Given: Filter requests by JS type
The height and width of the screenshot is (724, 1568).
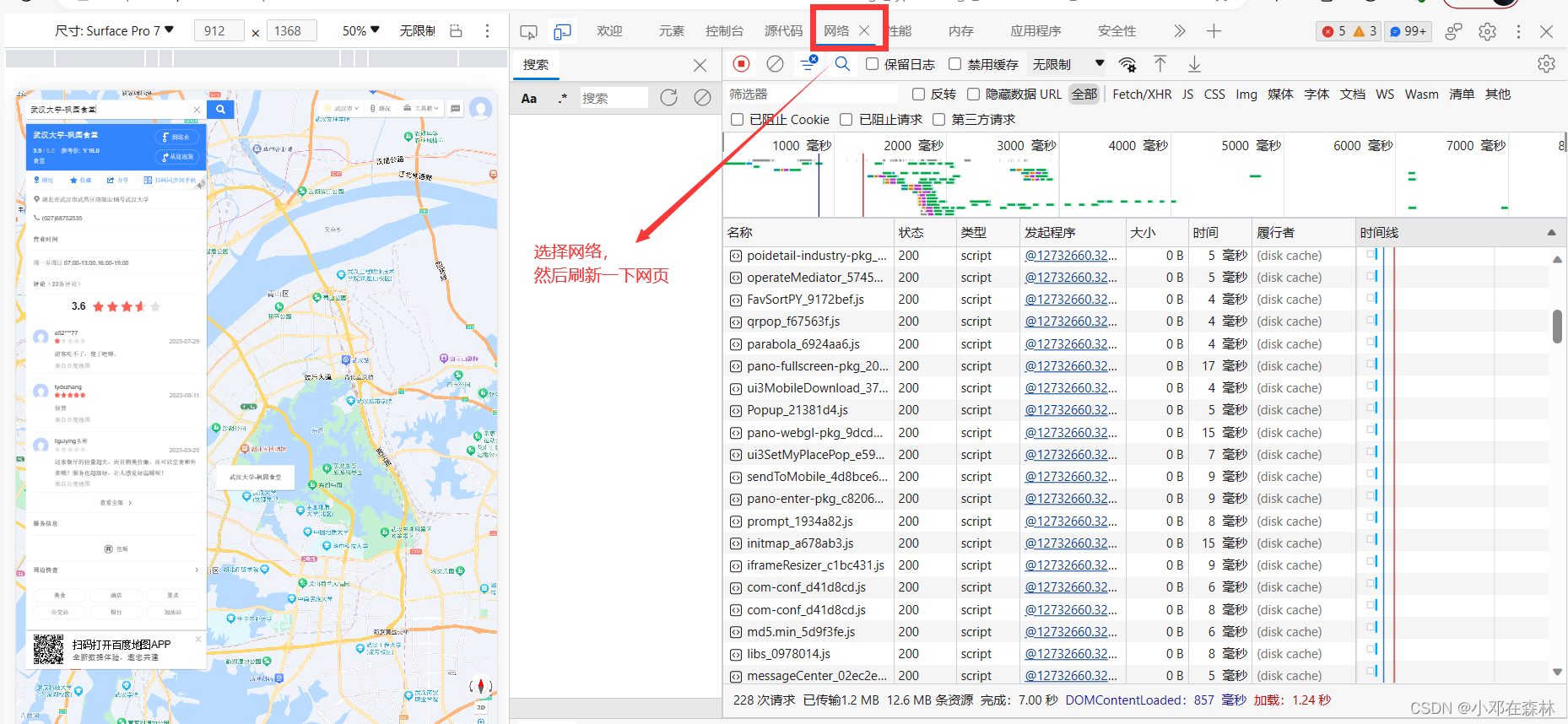Looking at the screenshot, I should tap(1187, 95).
